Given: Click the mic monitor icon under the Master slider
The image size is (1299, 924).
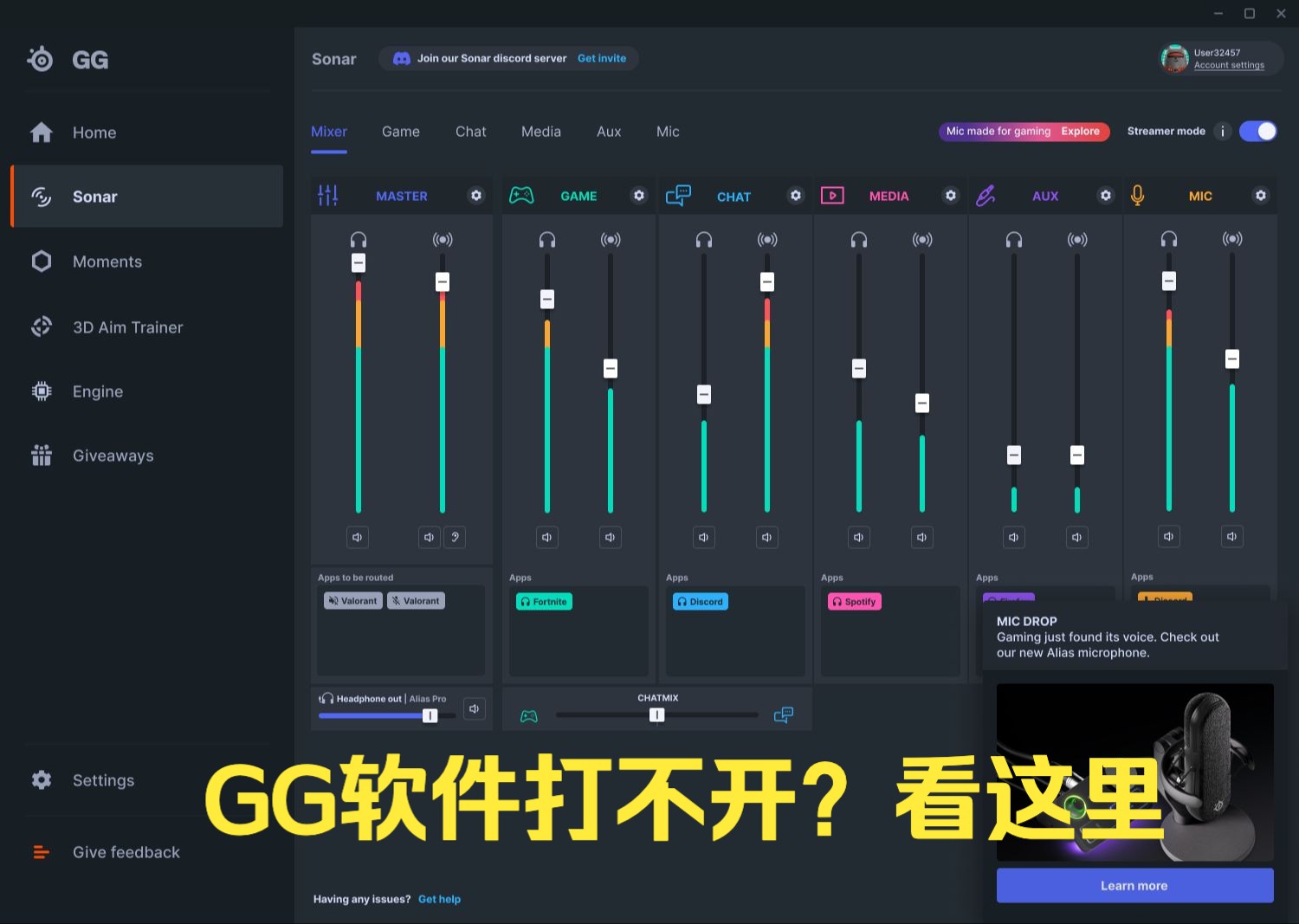Looking at the screenshot, I should (x=455, y=537).
